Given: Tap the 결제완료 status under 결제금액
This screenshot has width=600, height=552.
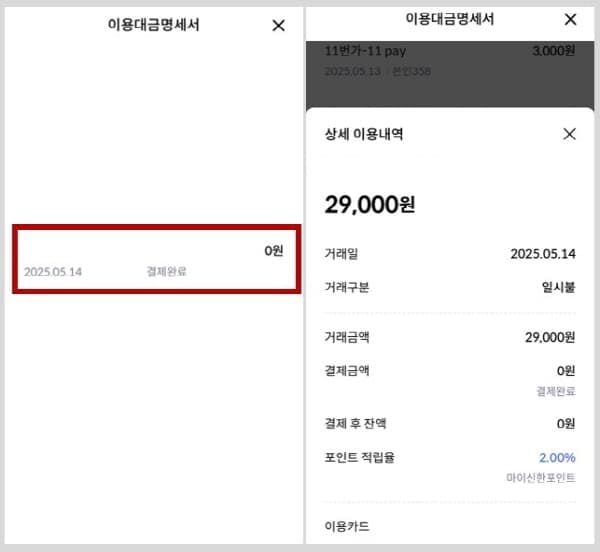Looking at the screenshot, I should tap(556, 391).
